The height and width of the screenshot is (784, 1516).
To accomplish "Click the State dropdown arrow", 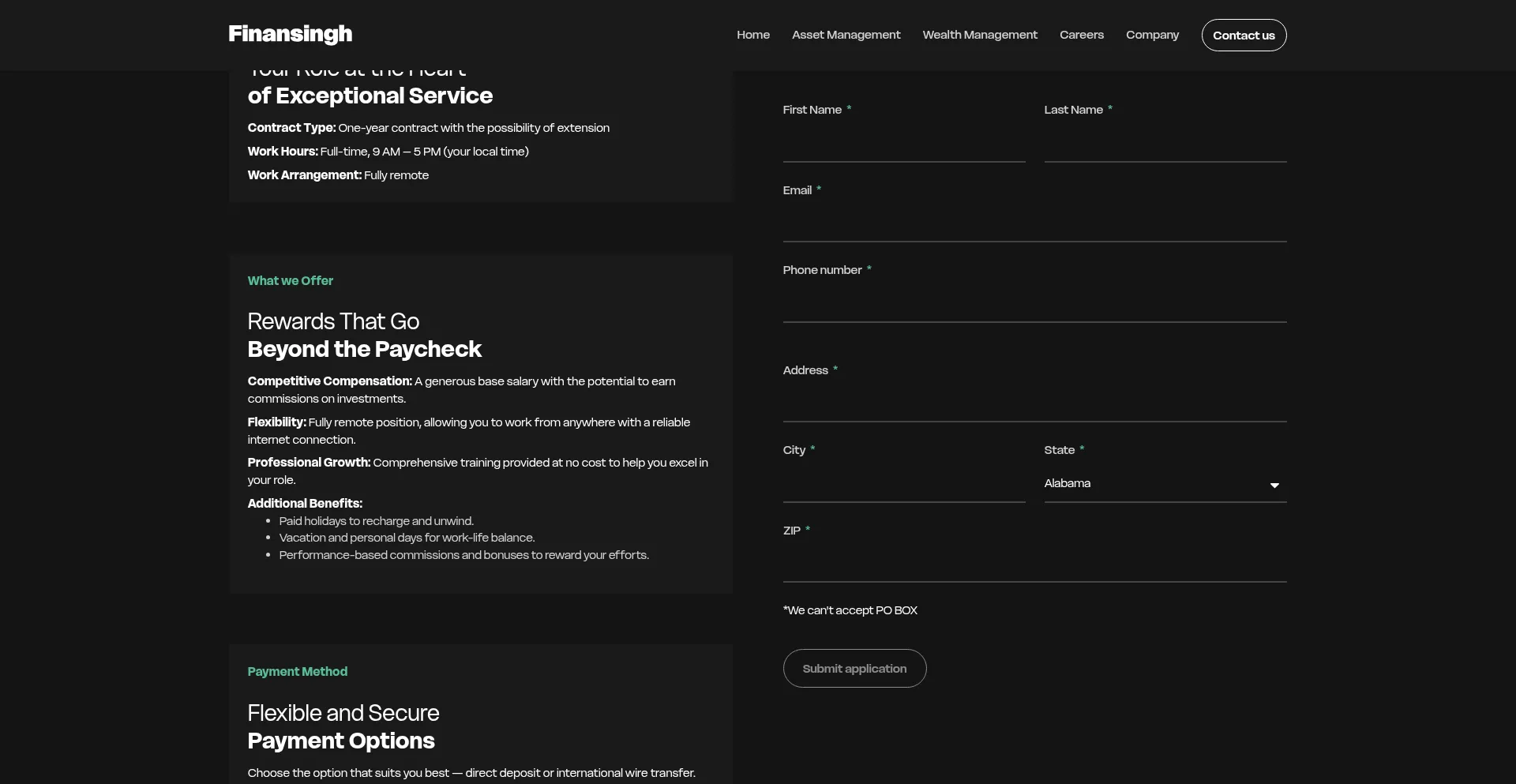I will [1274, 486].
